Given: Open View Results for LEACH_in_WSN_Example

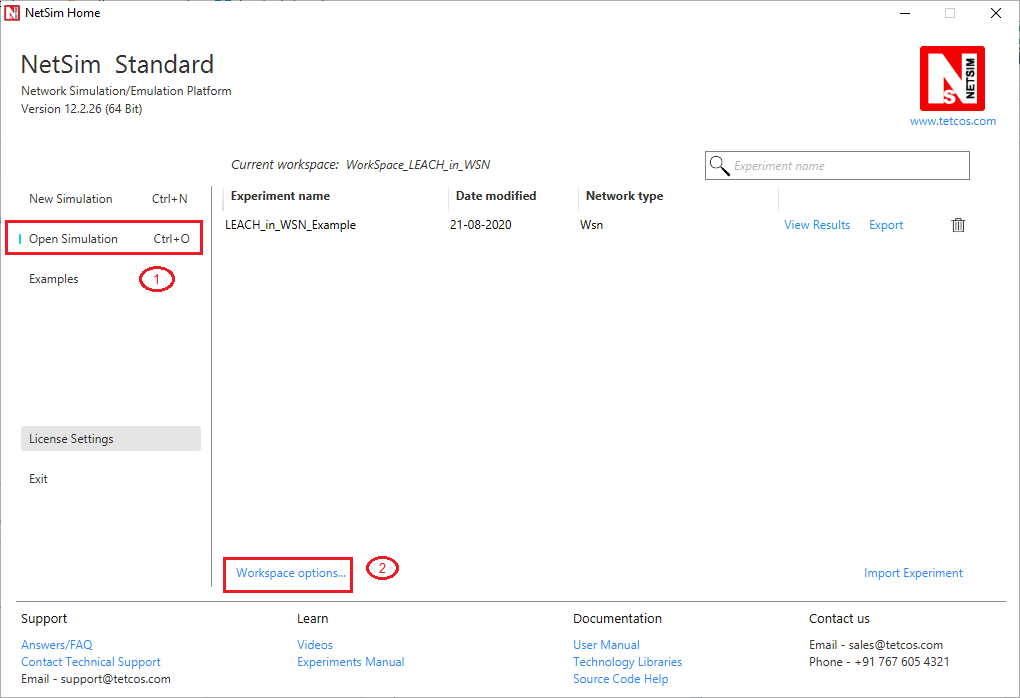Looking at the screenshot, I should 817,225.
